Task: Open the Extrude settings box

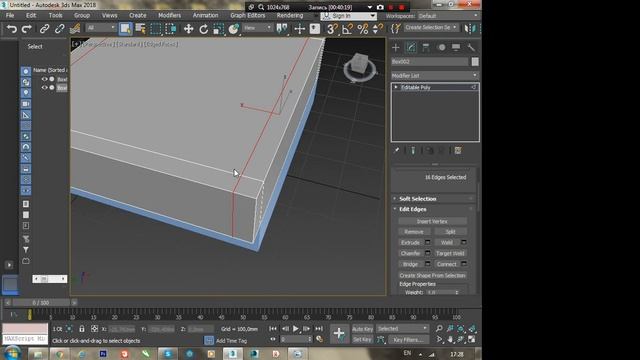Action: [427, 242]
